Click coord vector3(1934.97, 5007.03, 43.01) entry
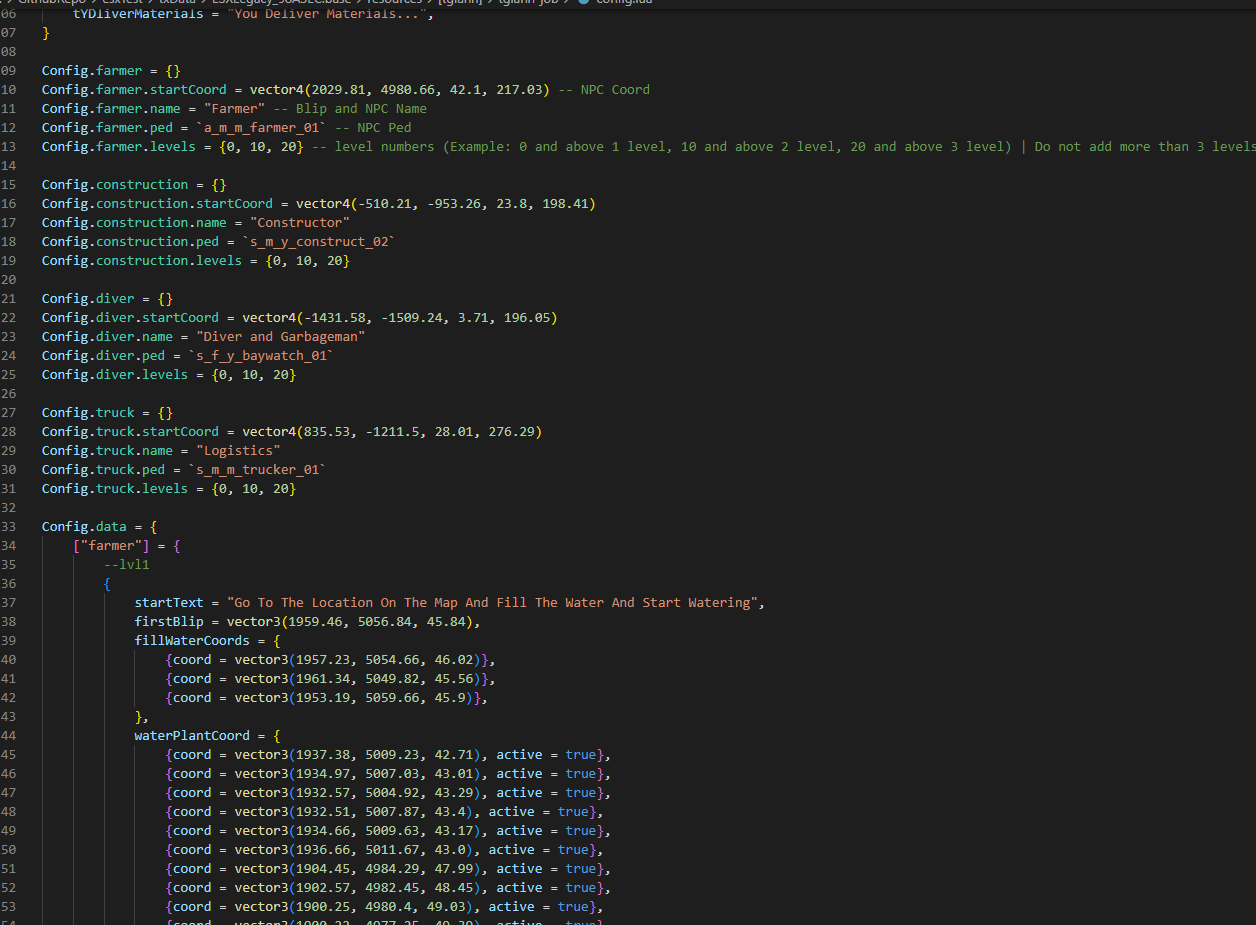1256x925 pixels. coord(388,774)
